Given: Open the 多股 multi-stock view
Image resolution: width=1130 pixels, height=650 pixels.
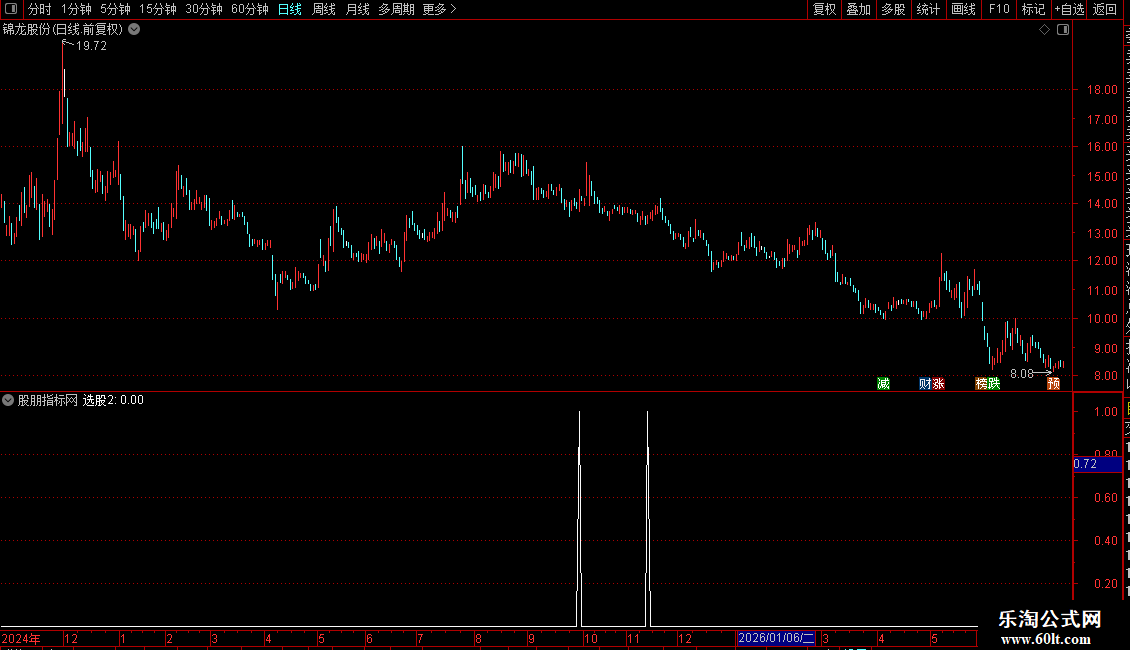Looking at the screenshot, I should click(x=894, y=9).
